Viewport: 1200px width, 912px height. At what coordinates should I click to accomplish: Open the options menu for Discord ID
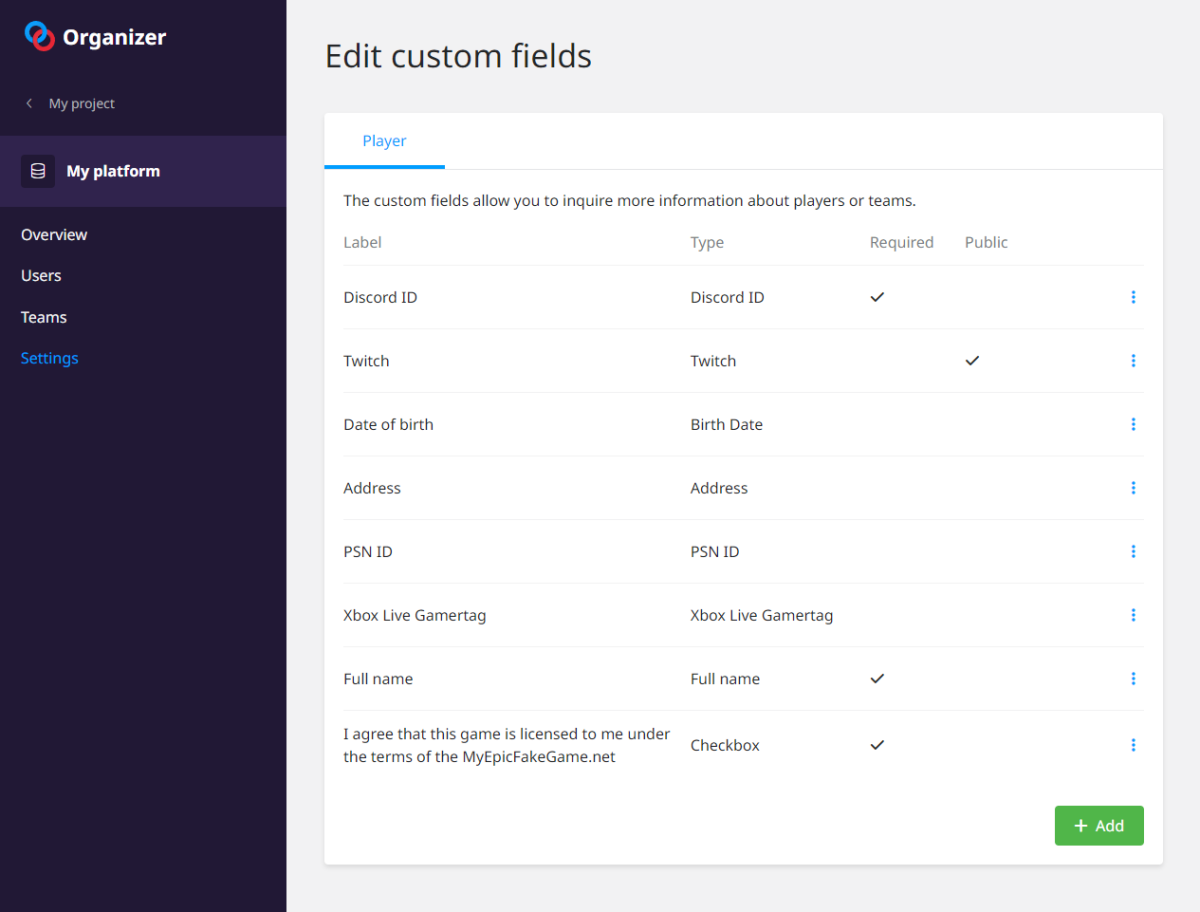1133,297
